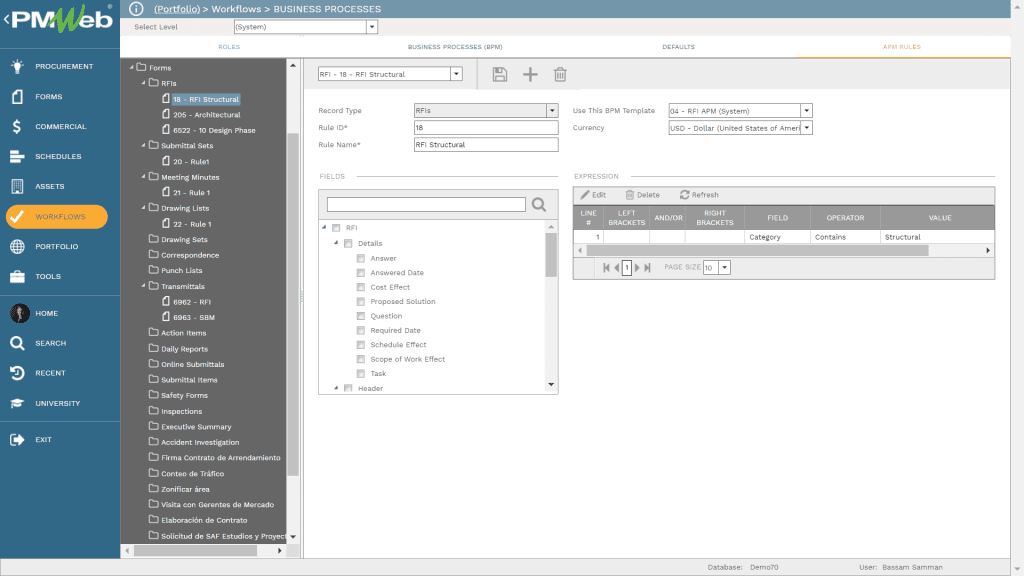Collapse the Submittal Sets folder
The image size is (1024, 576).
[x=144, y=145]
